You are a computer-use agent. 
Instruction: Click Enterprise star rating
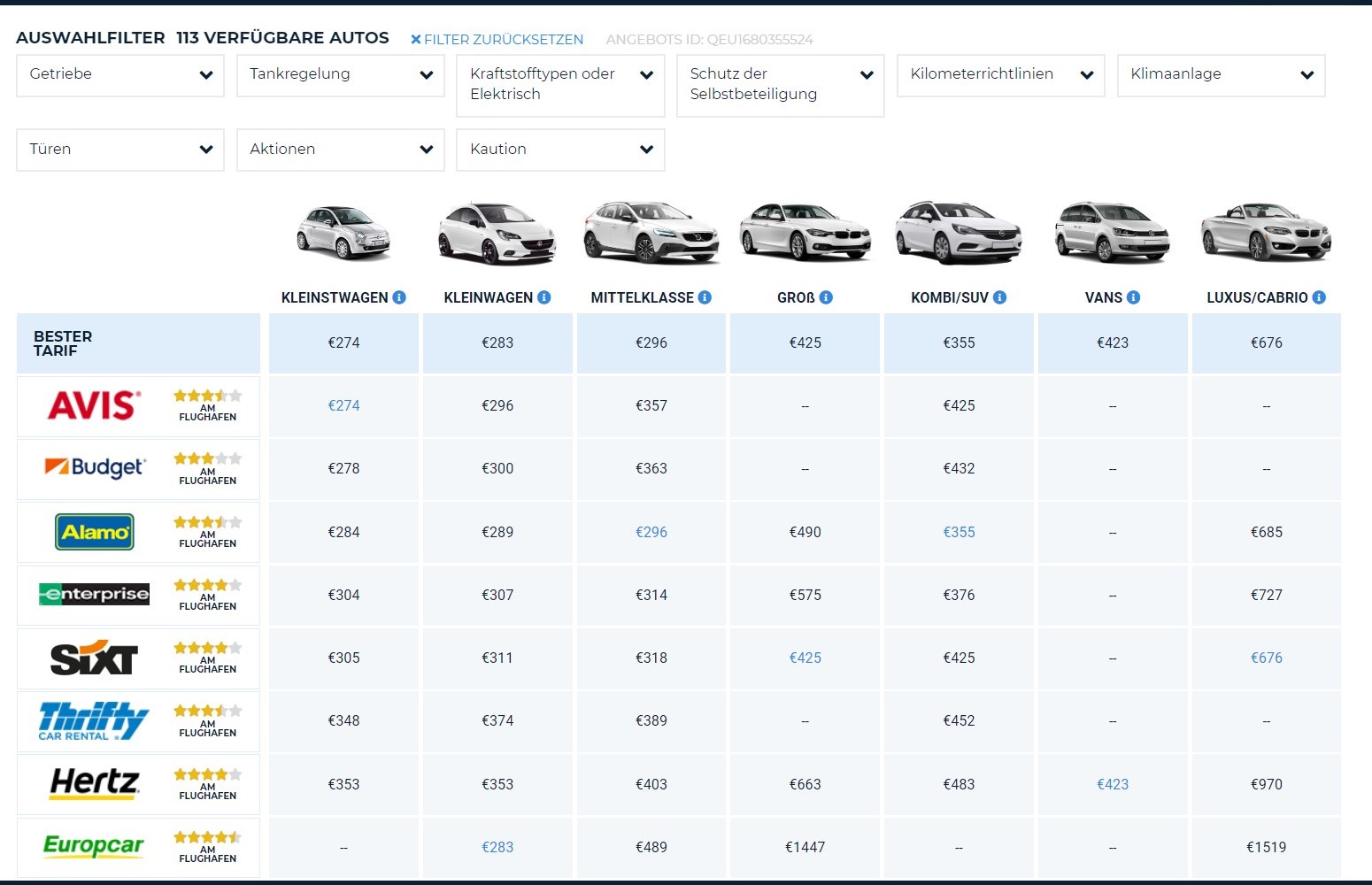[207, 585]
